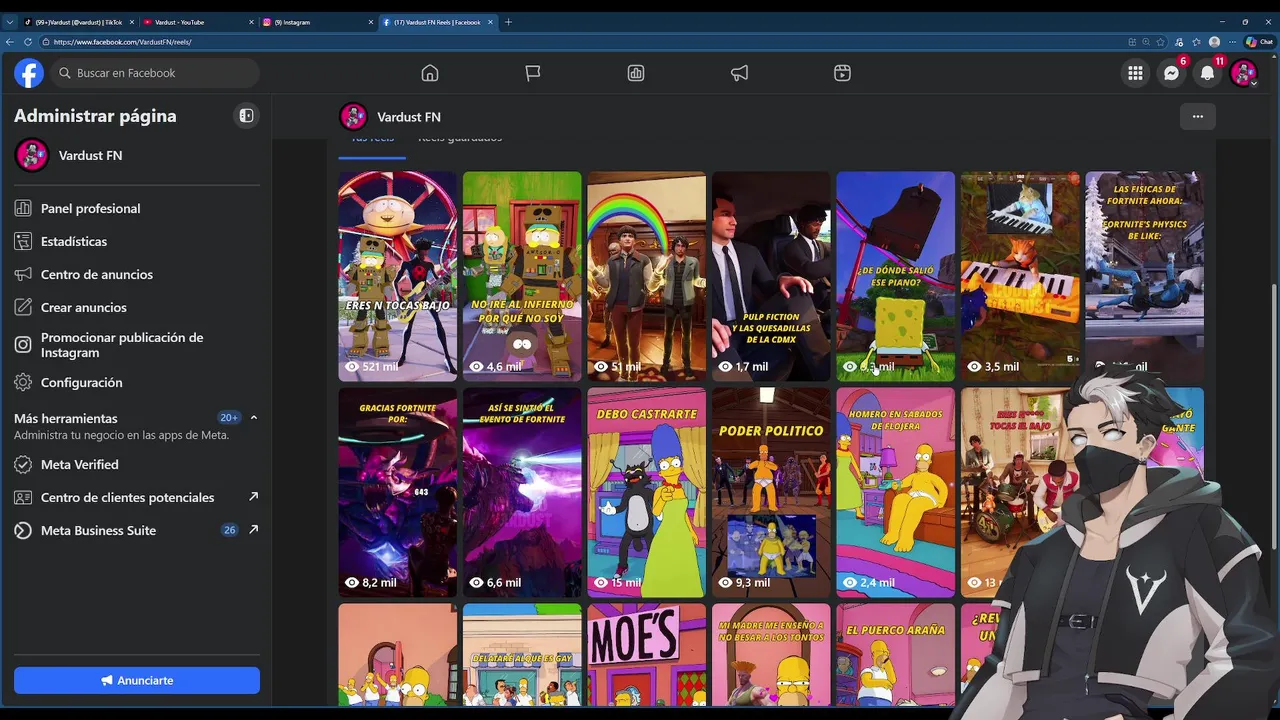Go to Facebook Home icon
This screenshot has width=1280, height=720.
(x=430, y=73)
